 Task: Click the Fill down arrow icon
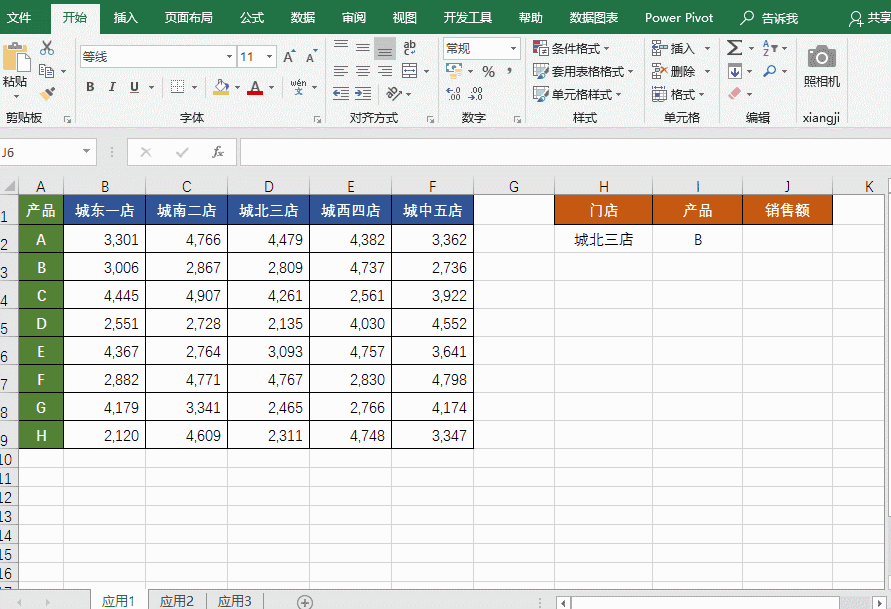(x=734, y=72)
